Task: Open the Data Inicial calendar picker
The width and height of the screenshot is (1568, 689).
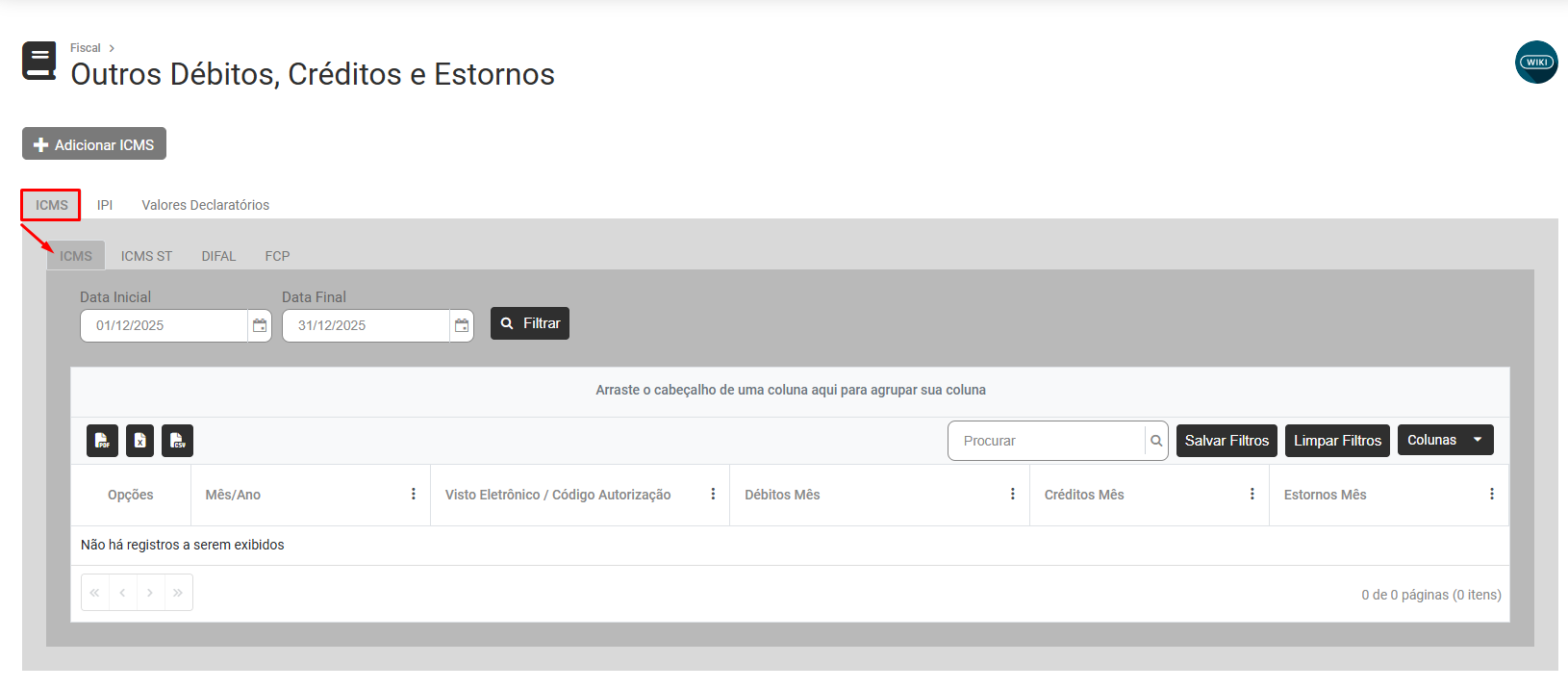Action: coord(260,325)
